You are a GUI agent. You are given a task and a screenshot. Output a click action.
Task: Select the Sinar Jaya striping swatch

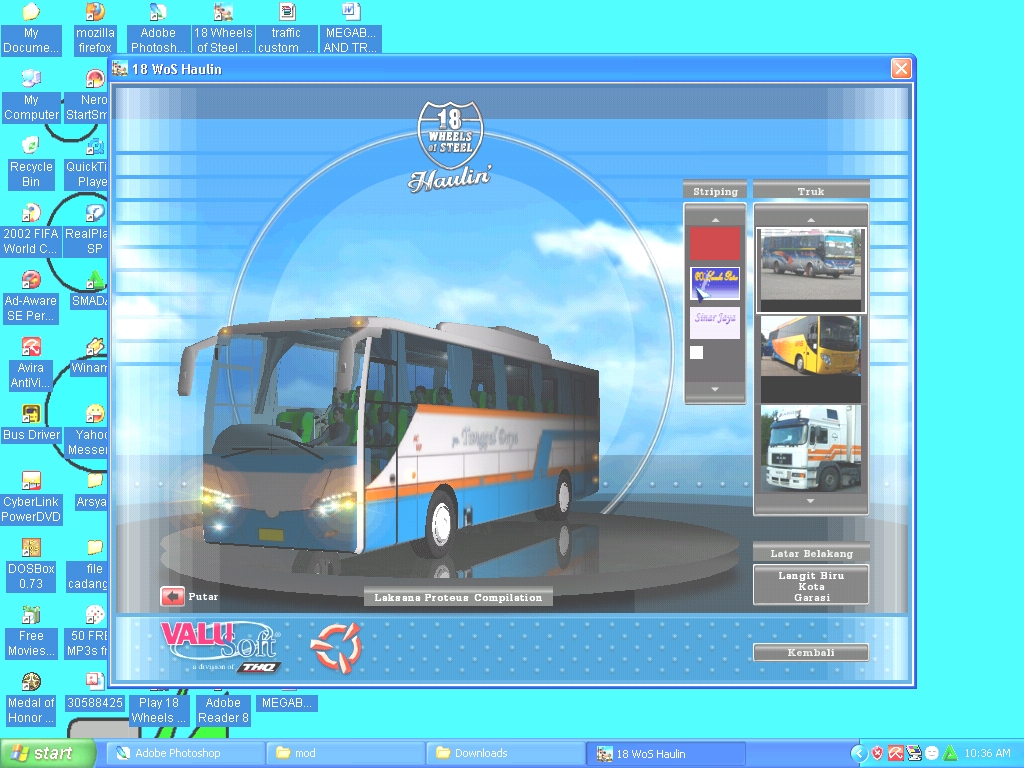(715, 323)
